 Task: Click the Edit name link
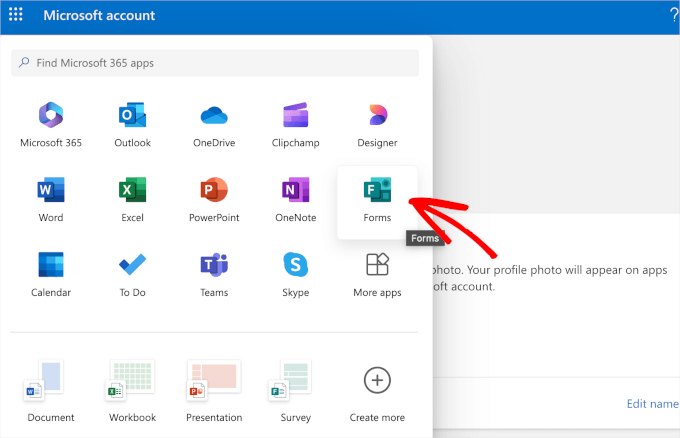[x=651, y=404]
